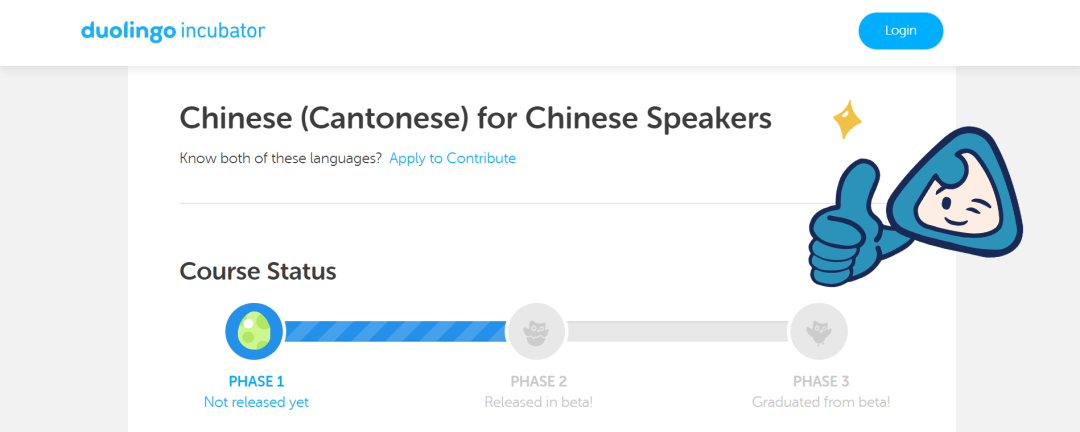Image resolution: width=1080 pixels, height=432 pixels.
Task: Click the gray owl Phase 3 icon
Action: tap(819, 331)
